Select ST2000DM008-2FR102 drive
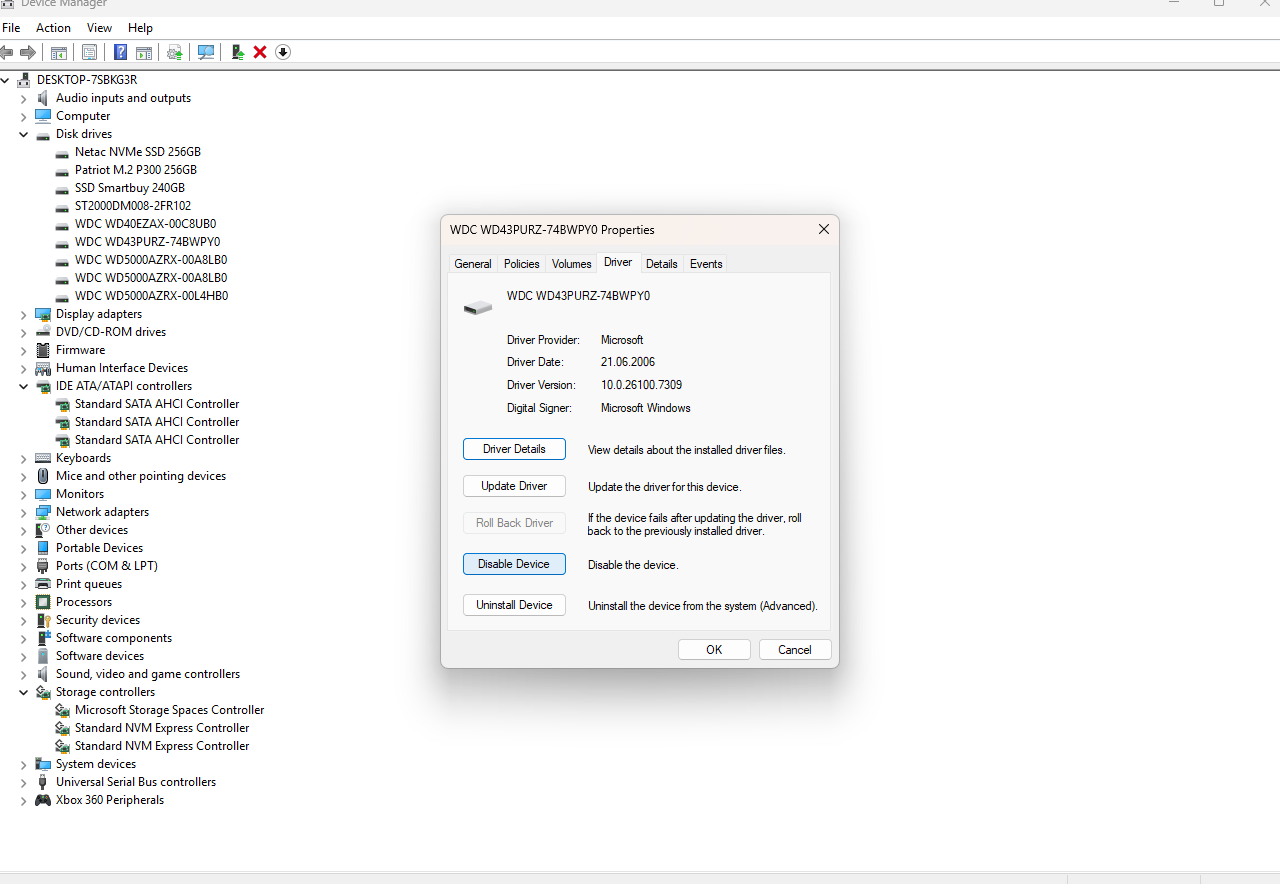Viewport: 1280px width, 884px height. 133,206
